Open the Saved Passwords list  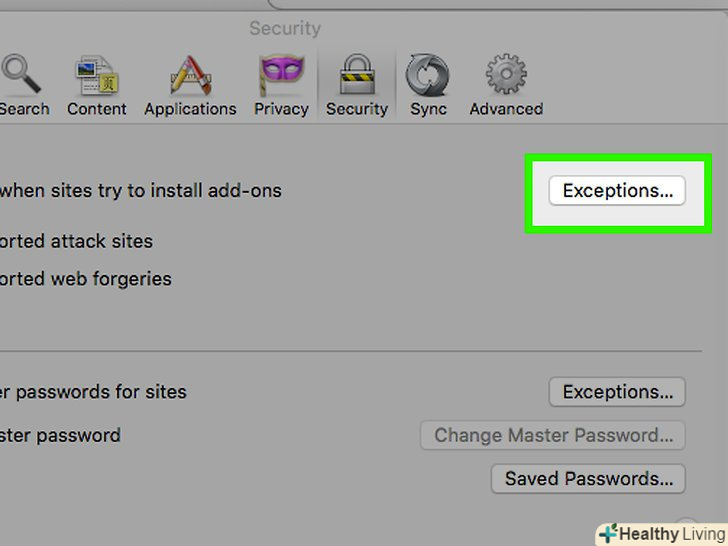(x=588, y=479)
